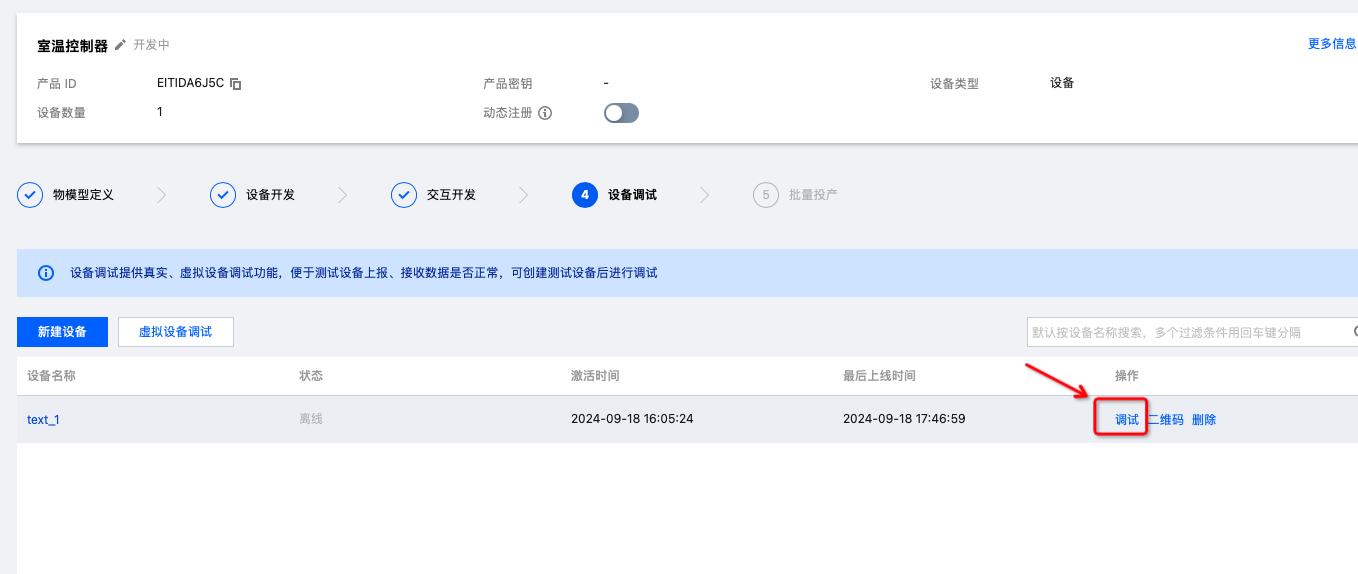Click 调试 for device text_1
Viewport: 1358px width, 574px height.
1126,420
